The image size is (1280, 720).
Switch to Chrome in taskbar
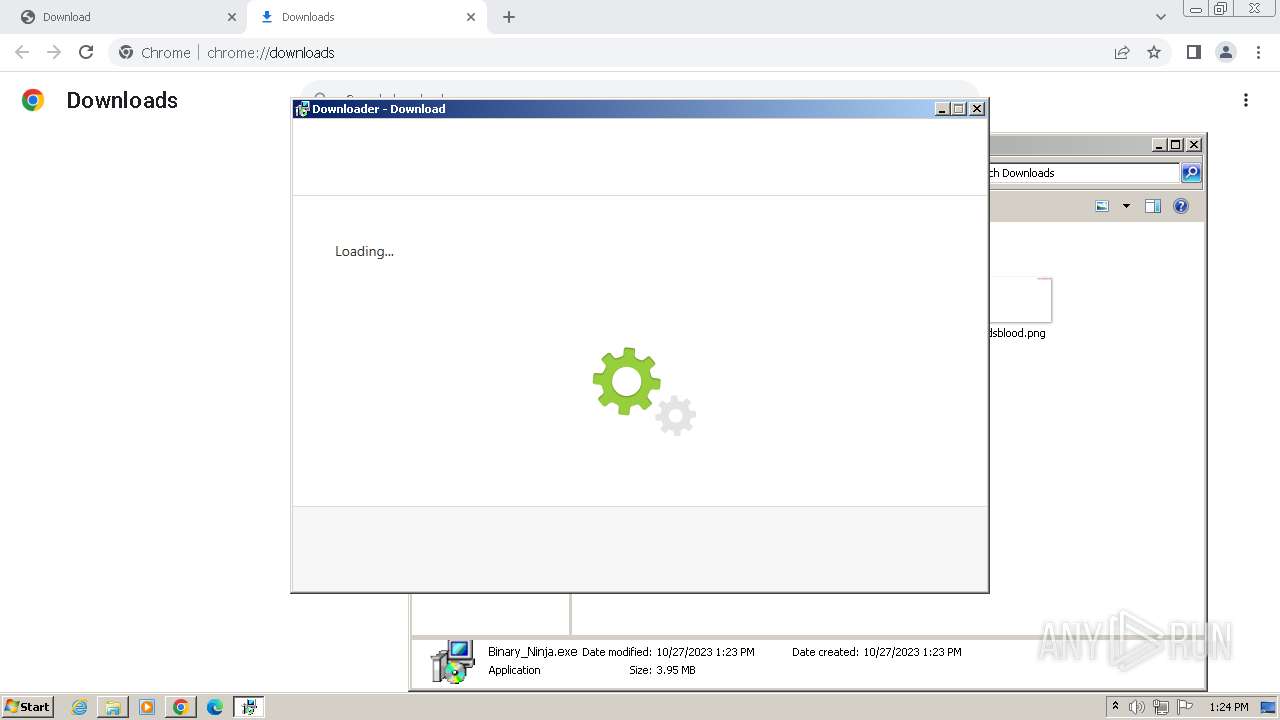tap(181, 707)
